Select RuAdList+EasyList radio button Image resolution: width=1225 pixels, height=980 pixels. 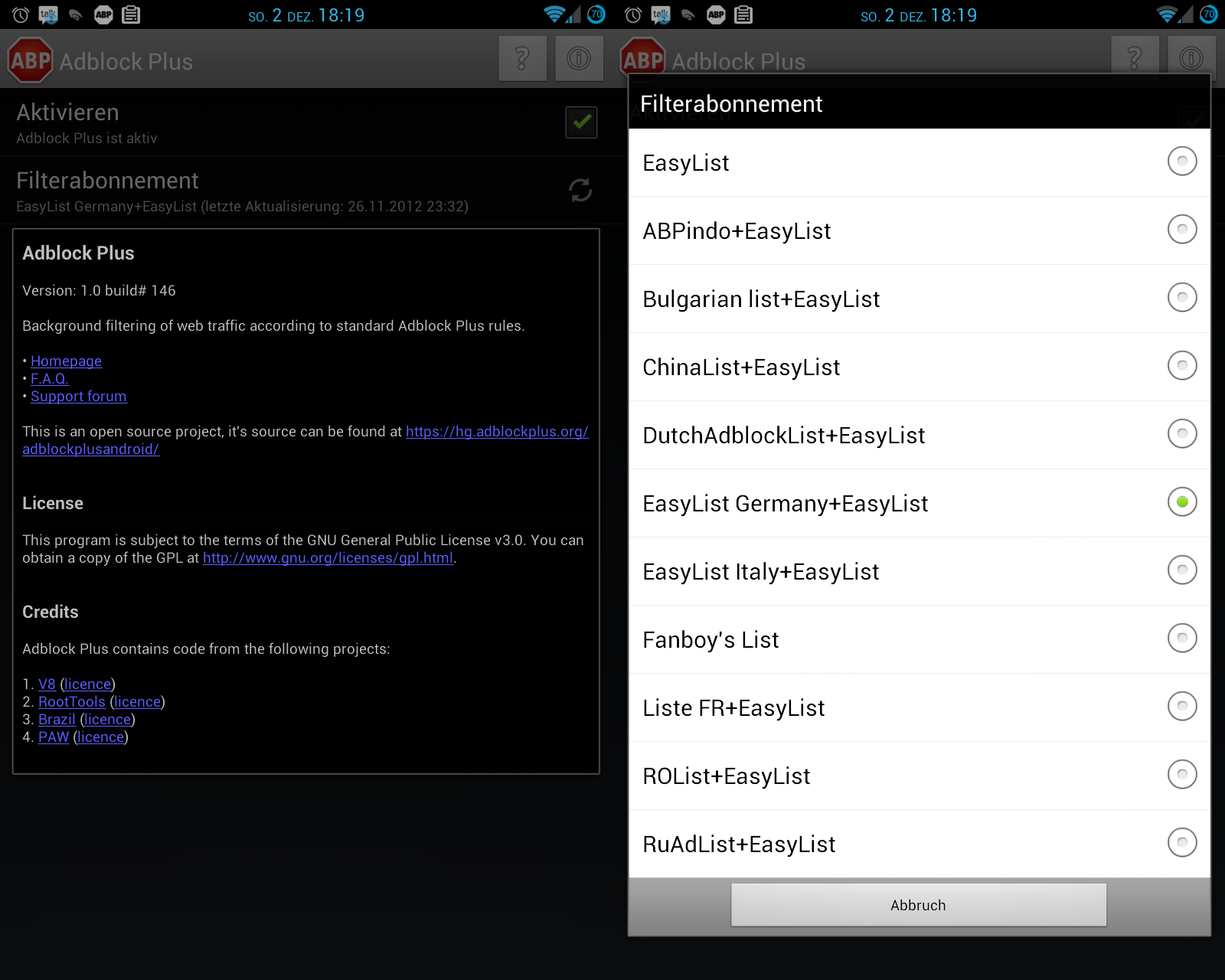(1182, 842)
